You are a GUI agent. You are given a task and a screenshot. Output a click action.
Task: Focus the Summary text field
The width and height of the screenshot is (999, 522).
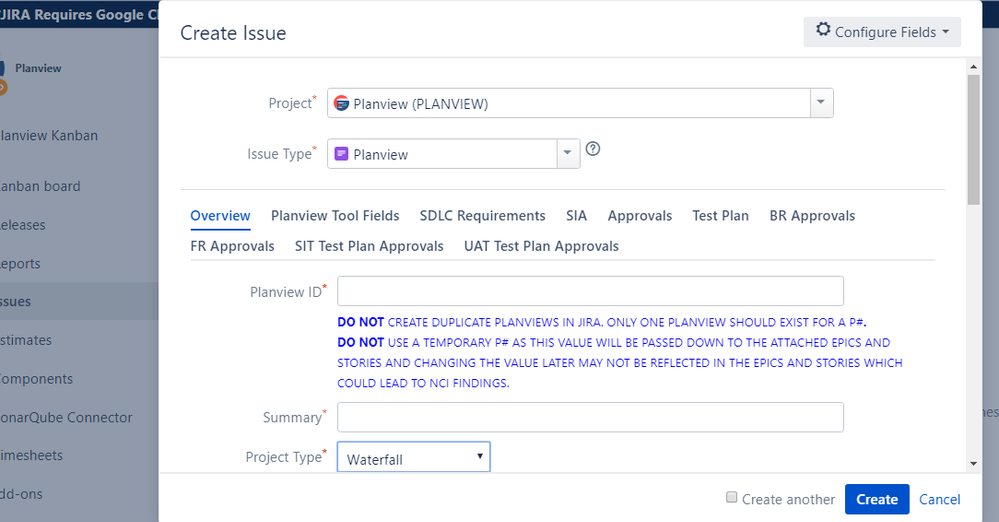(x=590, y=417)
